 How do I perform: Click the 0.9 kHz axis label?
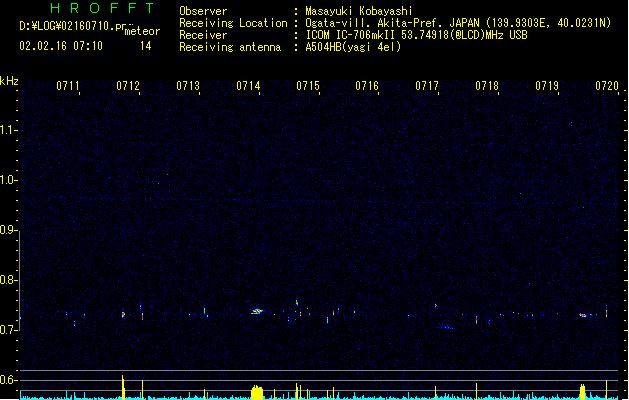coord(8,230)
